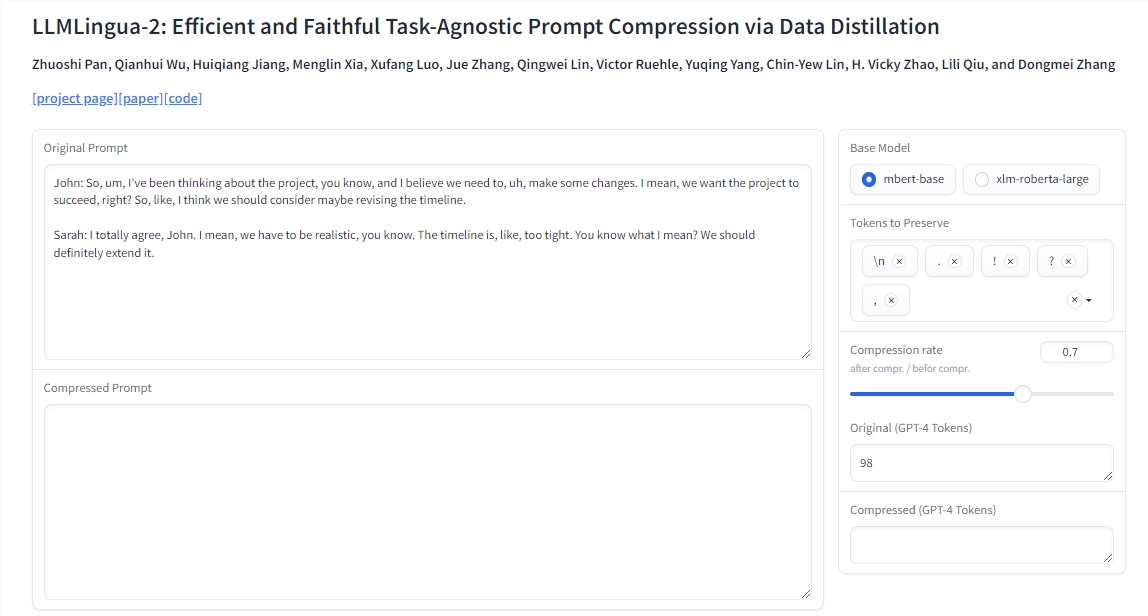
Task: Click the compression rate slider handle
Action: click(1022, 394)
